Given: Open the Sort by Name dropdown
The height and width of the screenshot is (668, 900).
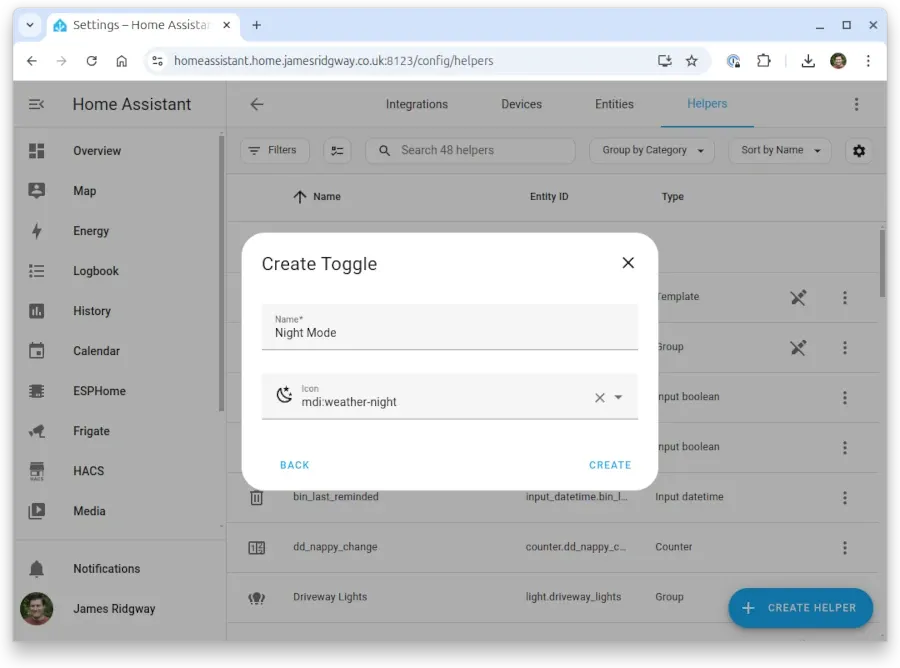Looking at the screenshot, I should point(778,150).
